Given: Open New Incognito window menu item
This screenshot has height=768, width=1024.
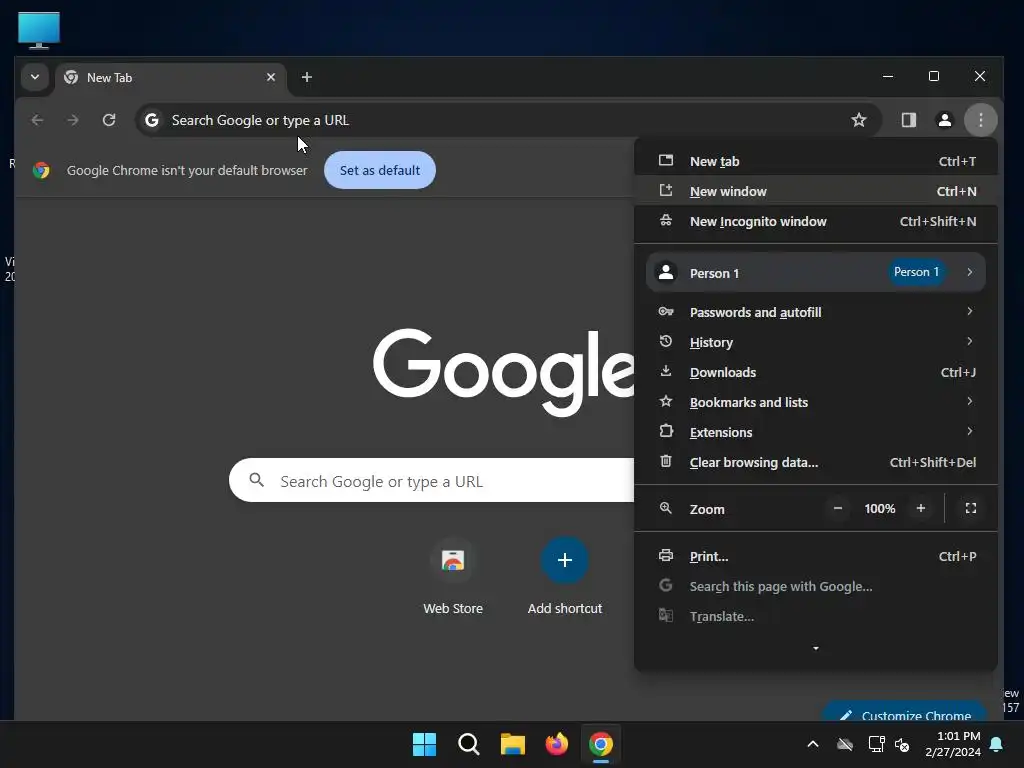Looking at the screenshot, I should pos(816,221).
